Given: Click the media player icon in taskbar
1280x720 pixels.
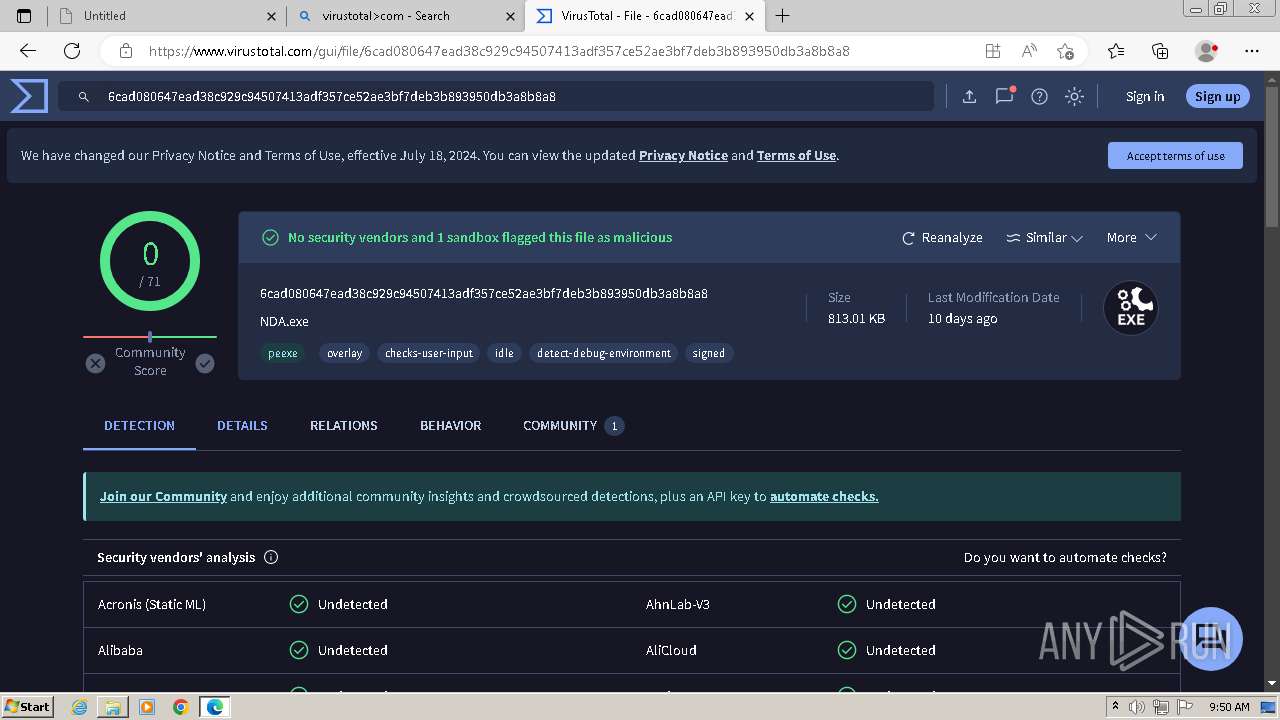Looking at the screenshot, I should (x=147, y=707).
